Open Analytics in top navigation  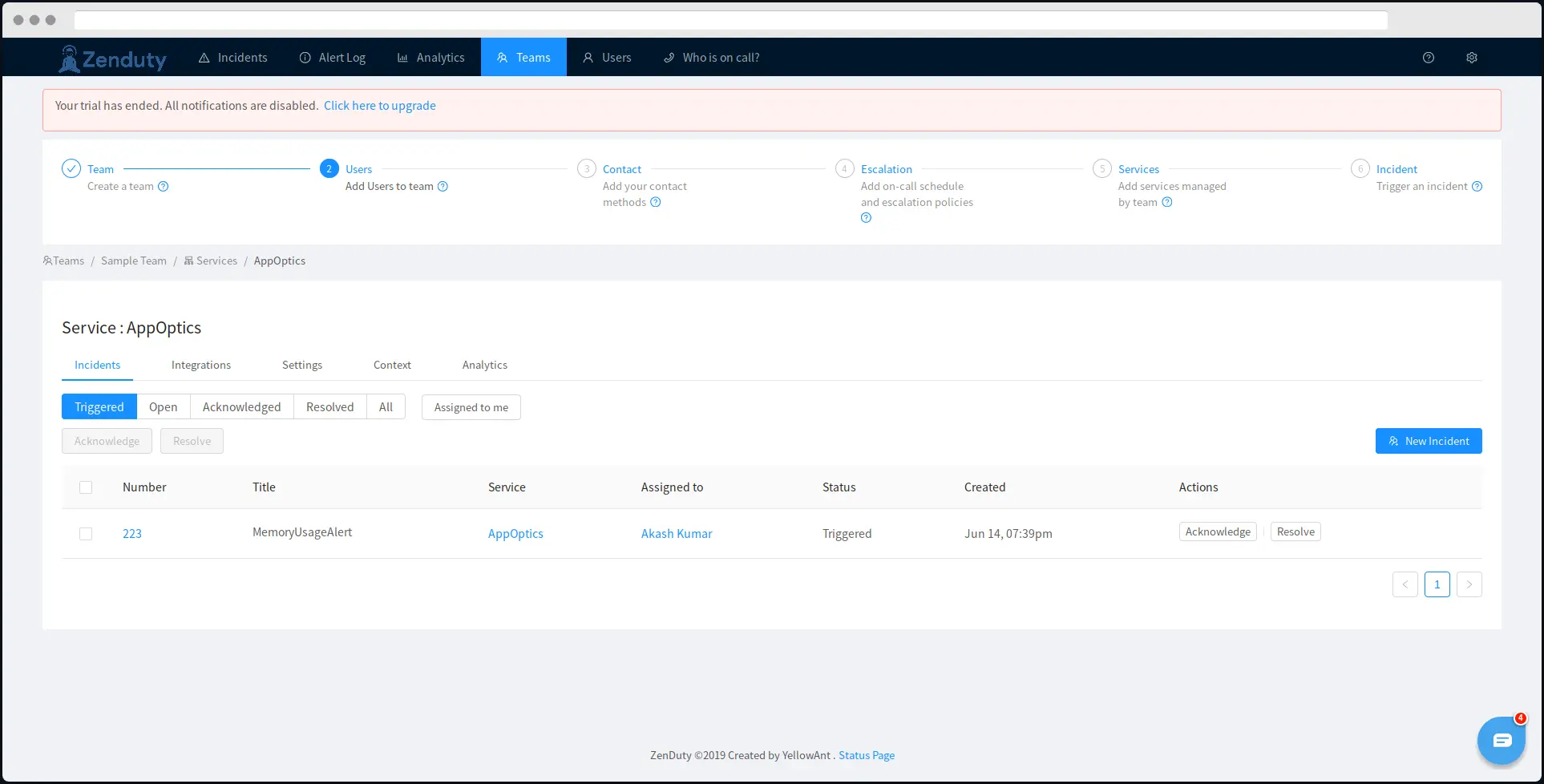(431, 58)
